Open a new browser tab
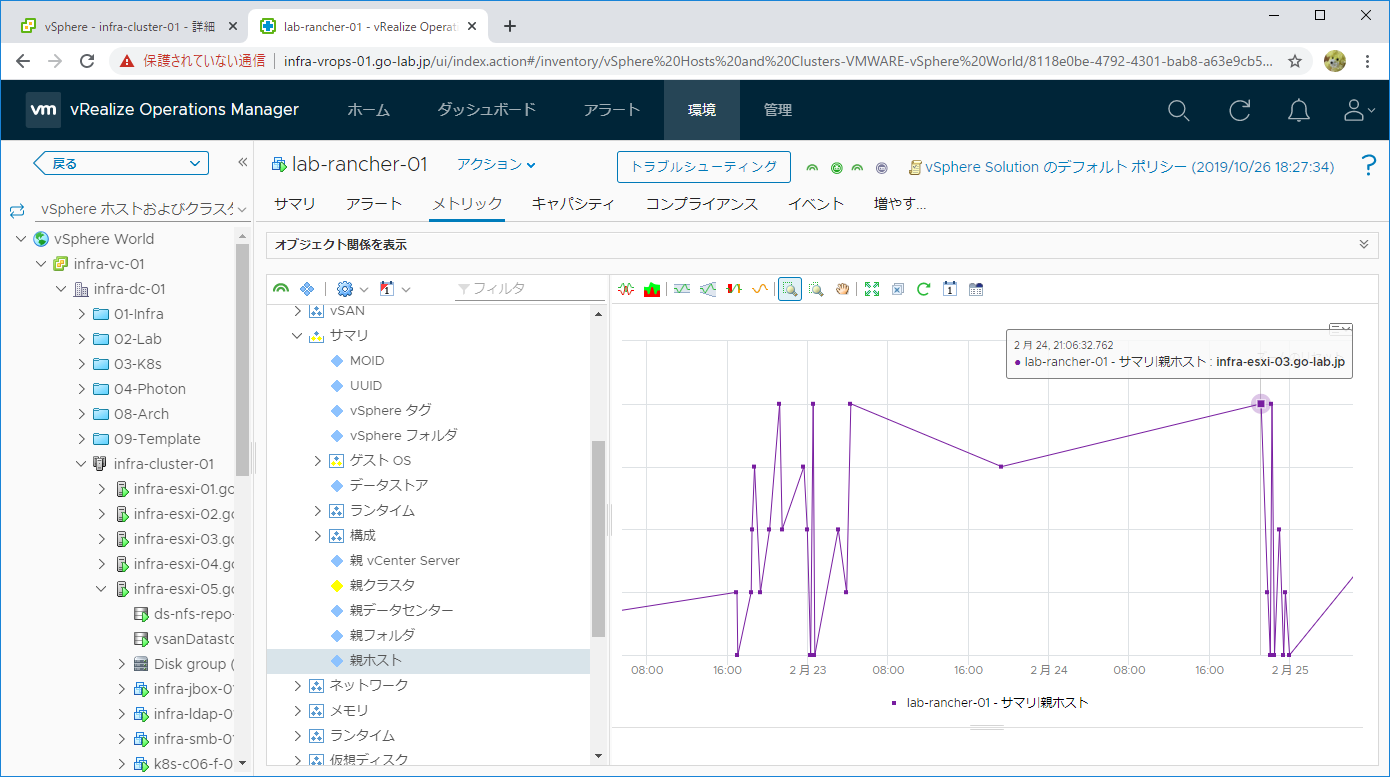 click(x=510, y=26)
